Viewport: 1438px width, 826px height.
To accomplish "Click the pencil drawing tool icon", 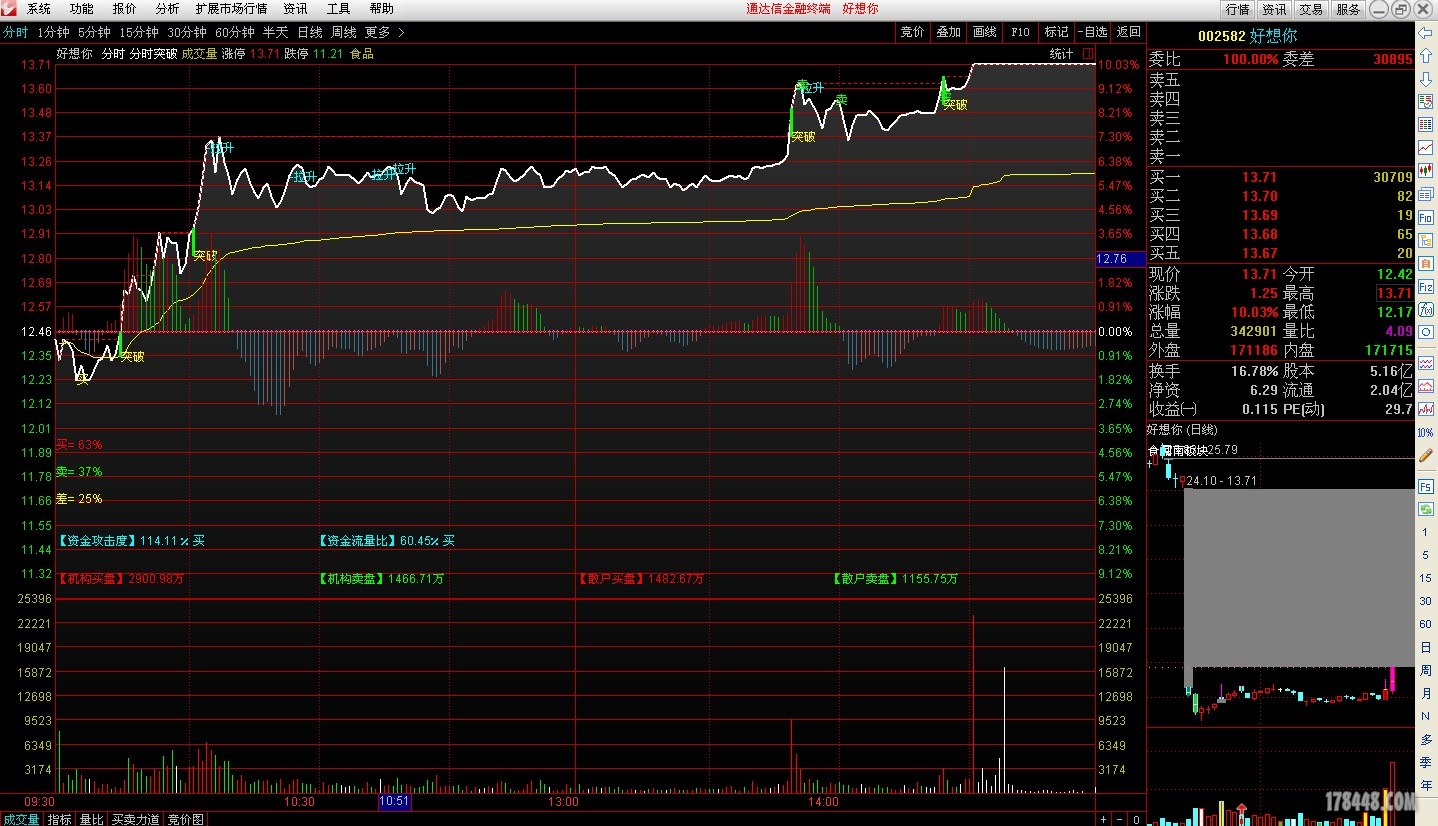I will (x=1426, y=455).
